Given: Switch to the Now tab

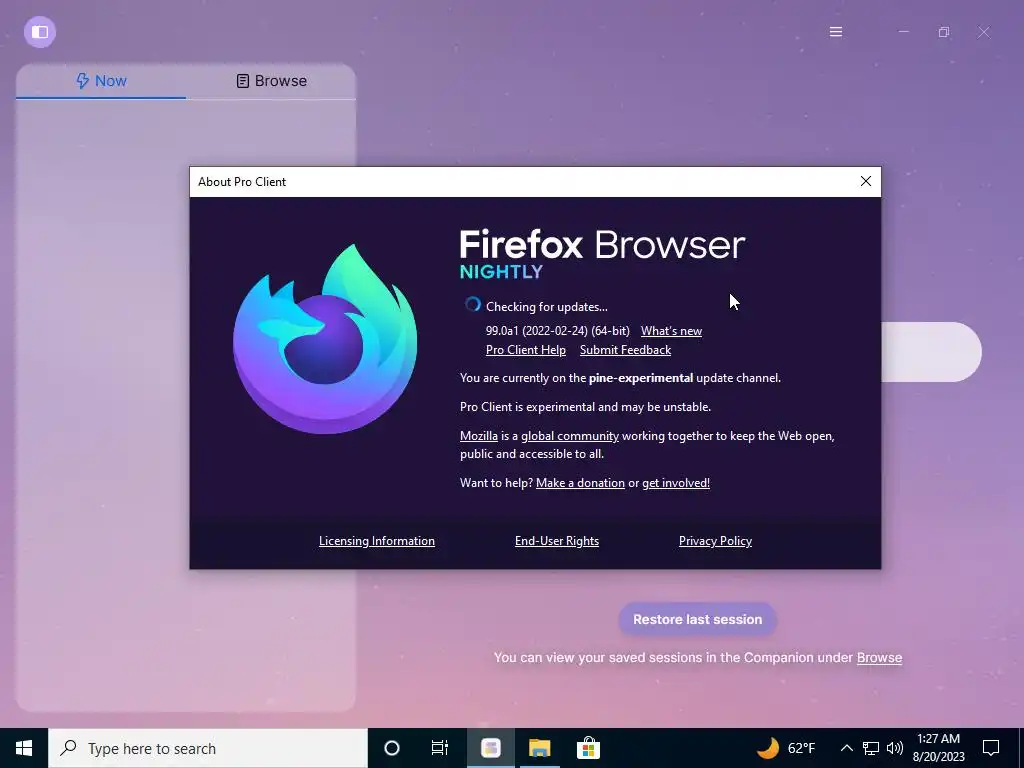Looking at the screenshot, I should pos(101,81).
